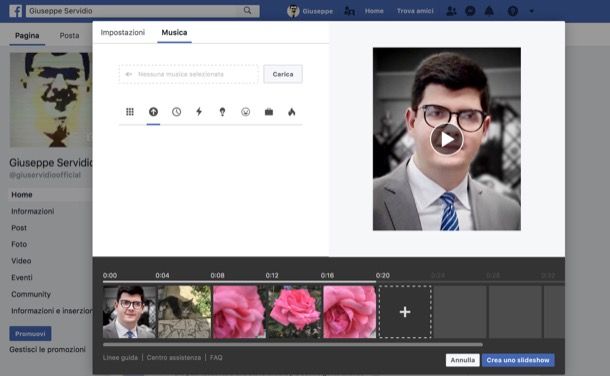Screen dimensions: 610x376
Task: Select Home in page sidebar
Action: click(x=22, y=194)
